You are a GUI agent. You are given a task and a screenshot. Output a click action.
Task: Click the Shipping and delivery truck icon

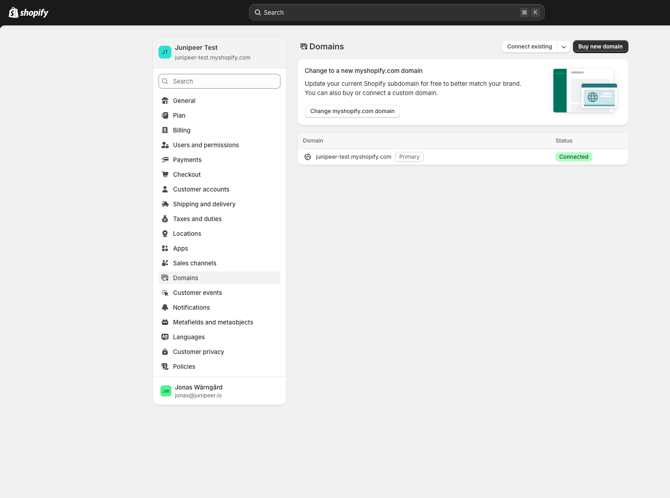click(165, 204)
